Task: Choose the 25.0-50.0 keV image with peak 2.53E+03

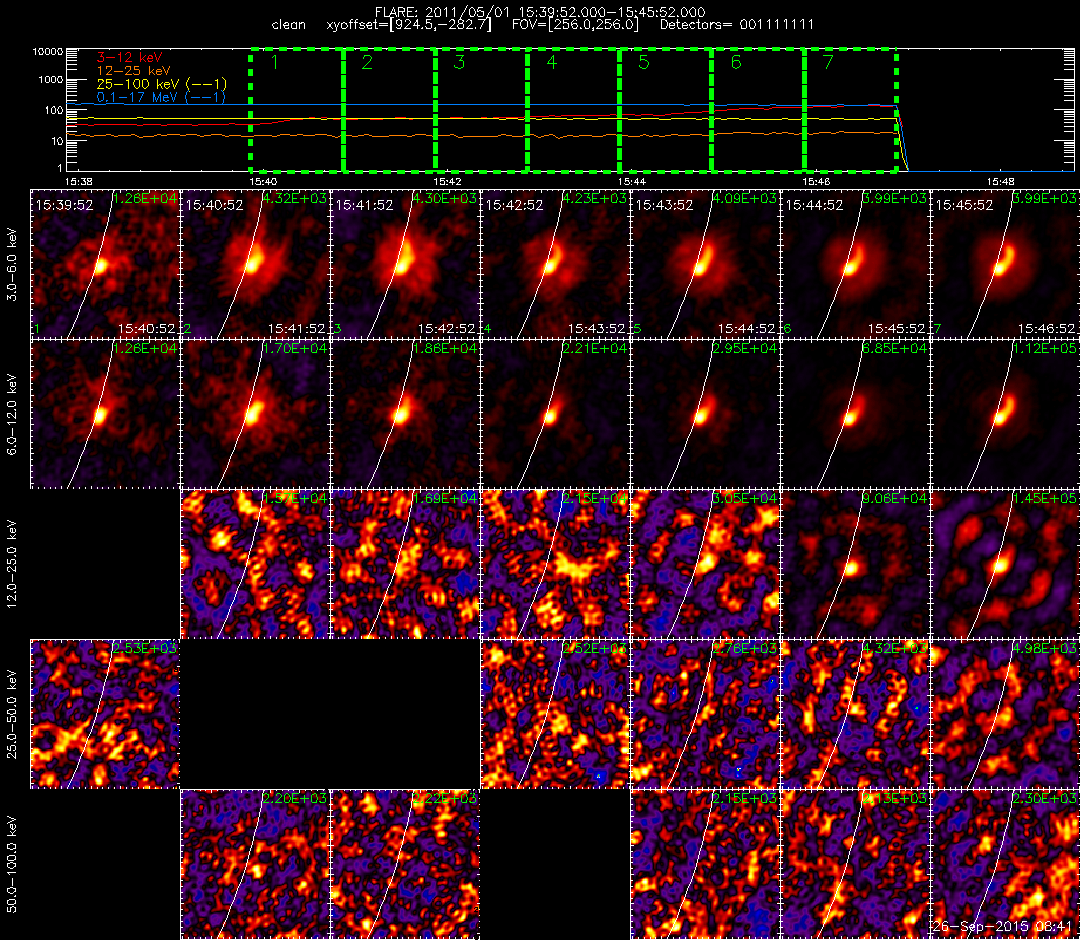Action: (105, 714)
